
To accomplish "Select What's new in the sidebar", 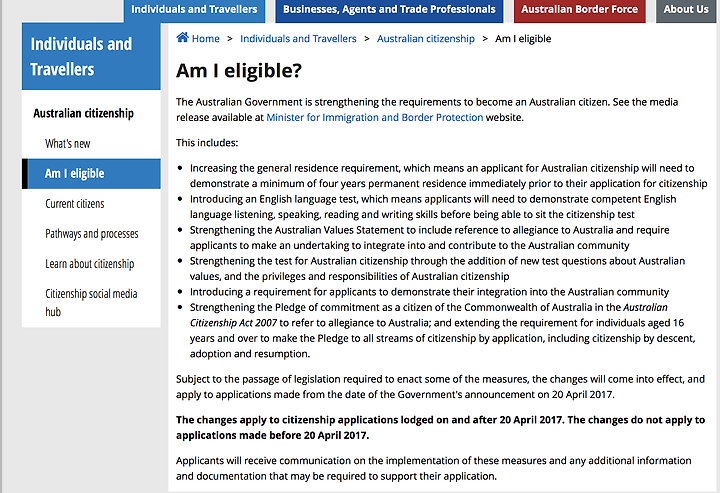I will 68,144.
